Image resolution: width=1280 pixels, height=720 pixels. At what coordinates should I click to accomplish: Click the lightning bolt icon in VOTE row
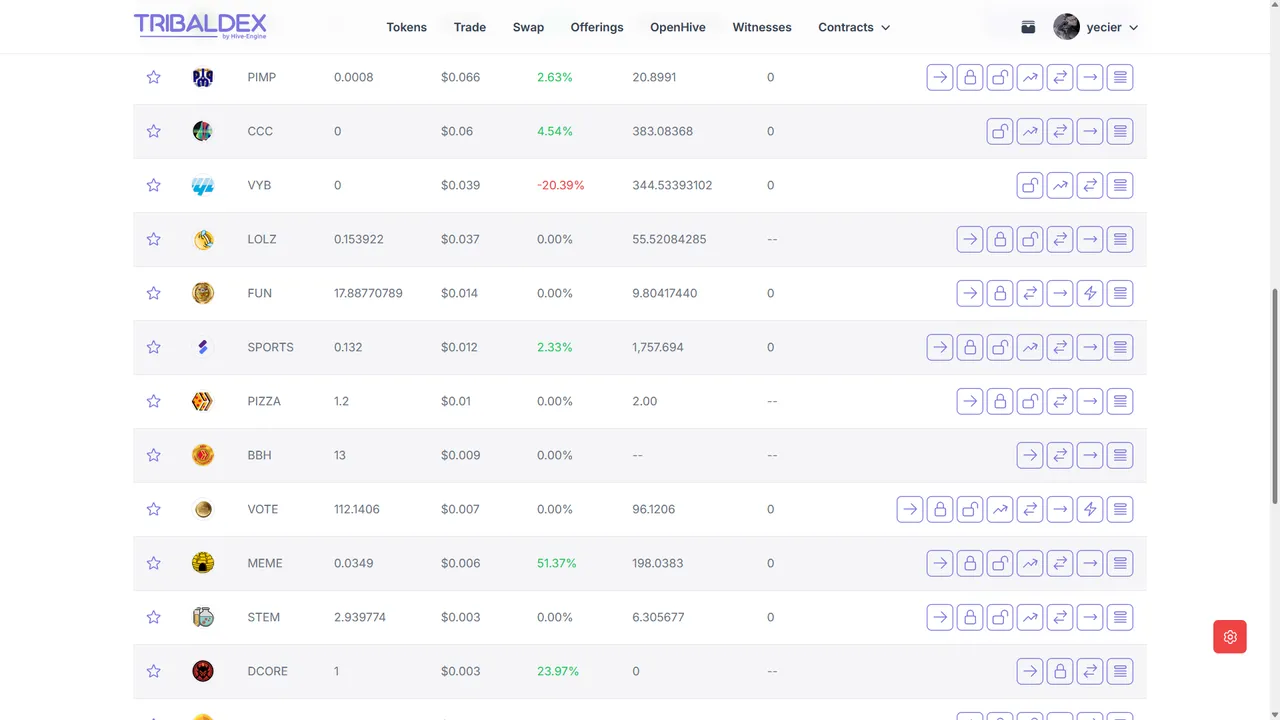coord(1090,509)
